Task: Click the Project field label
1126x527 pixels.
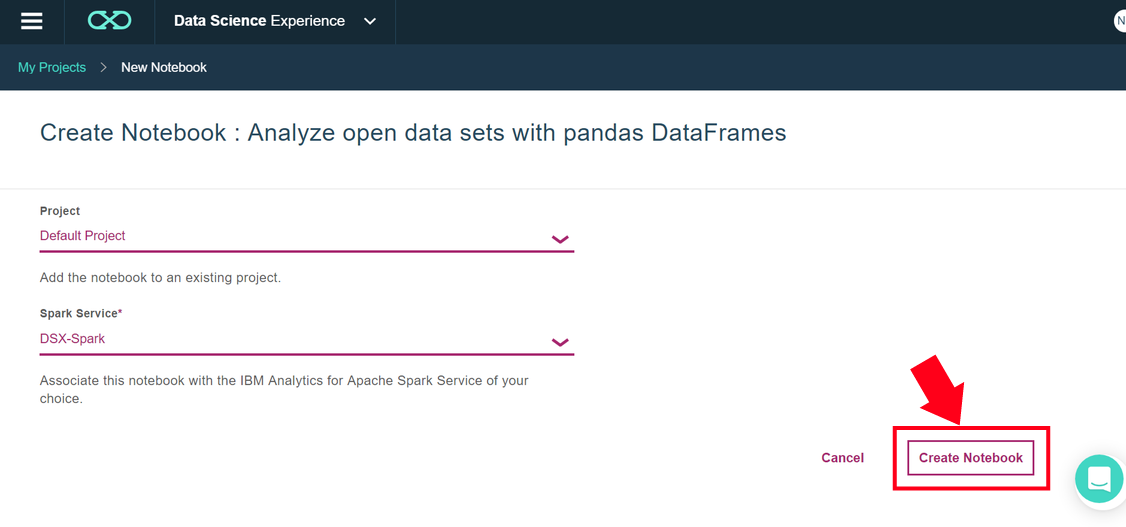Action: pos(60,211)
